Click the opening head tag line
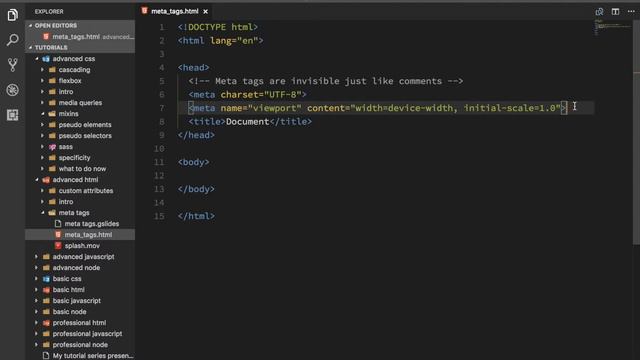Image resolution: width=640 pixels, height=360 pixels. click(x=193, y=67)
